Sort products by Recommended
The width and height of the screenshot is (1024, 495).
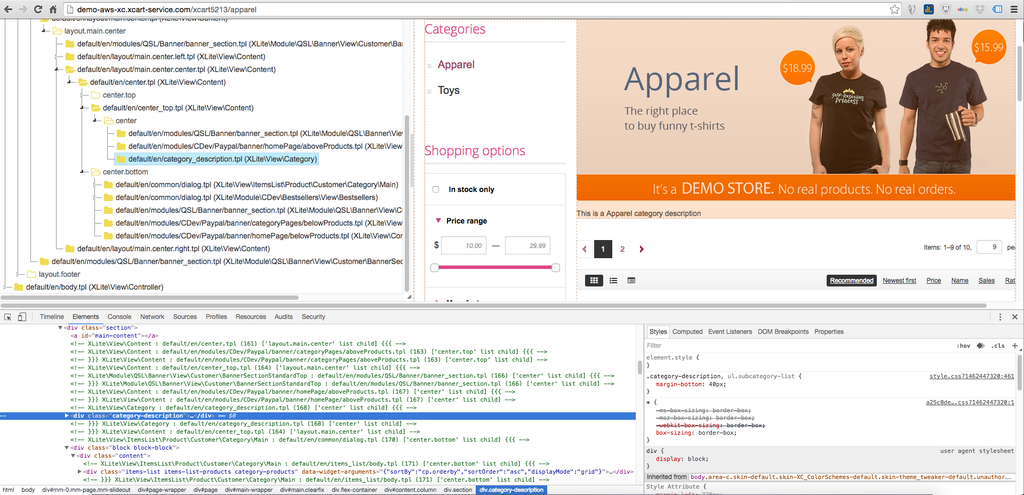851,281
